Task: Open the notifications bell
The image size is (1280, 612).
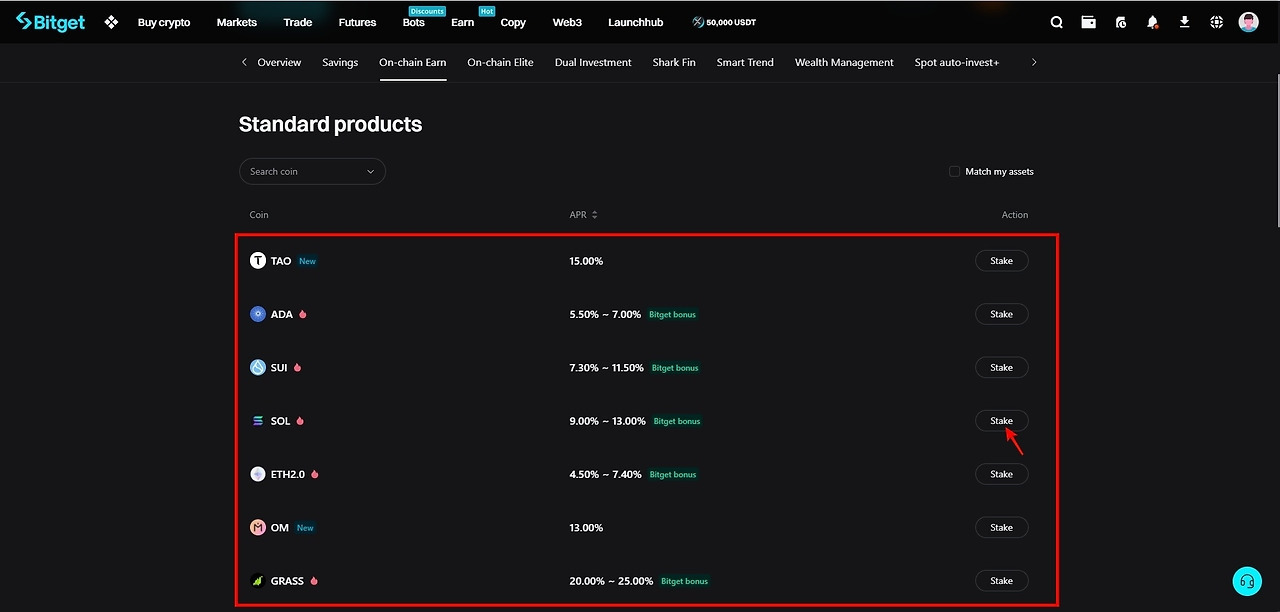Action: [x=1153, y=22]
